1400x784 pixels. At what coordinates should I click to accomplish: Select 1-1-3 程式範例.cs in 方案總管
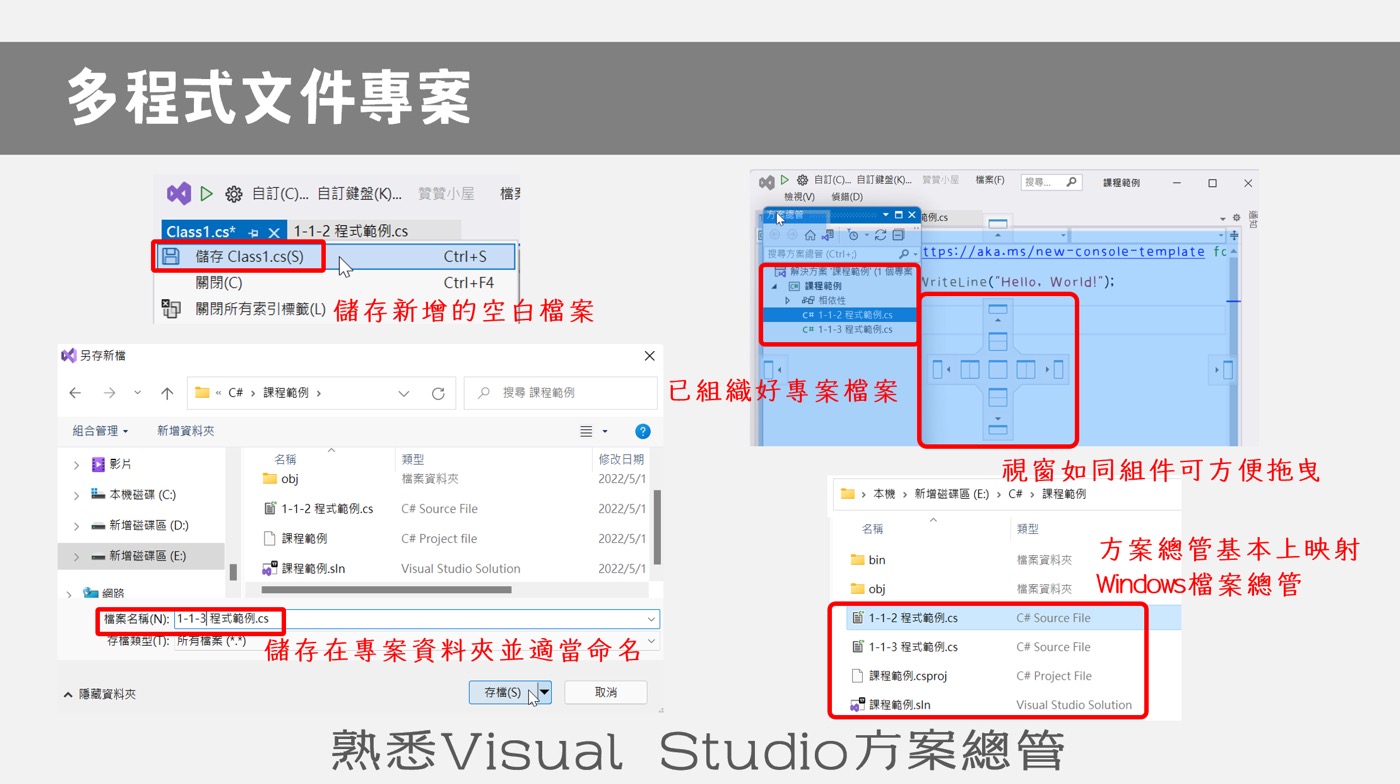click(x=847, y=329)
